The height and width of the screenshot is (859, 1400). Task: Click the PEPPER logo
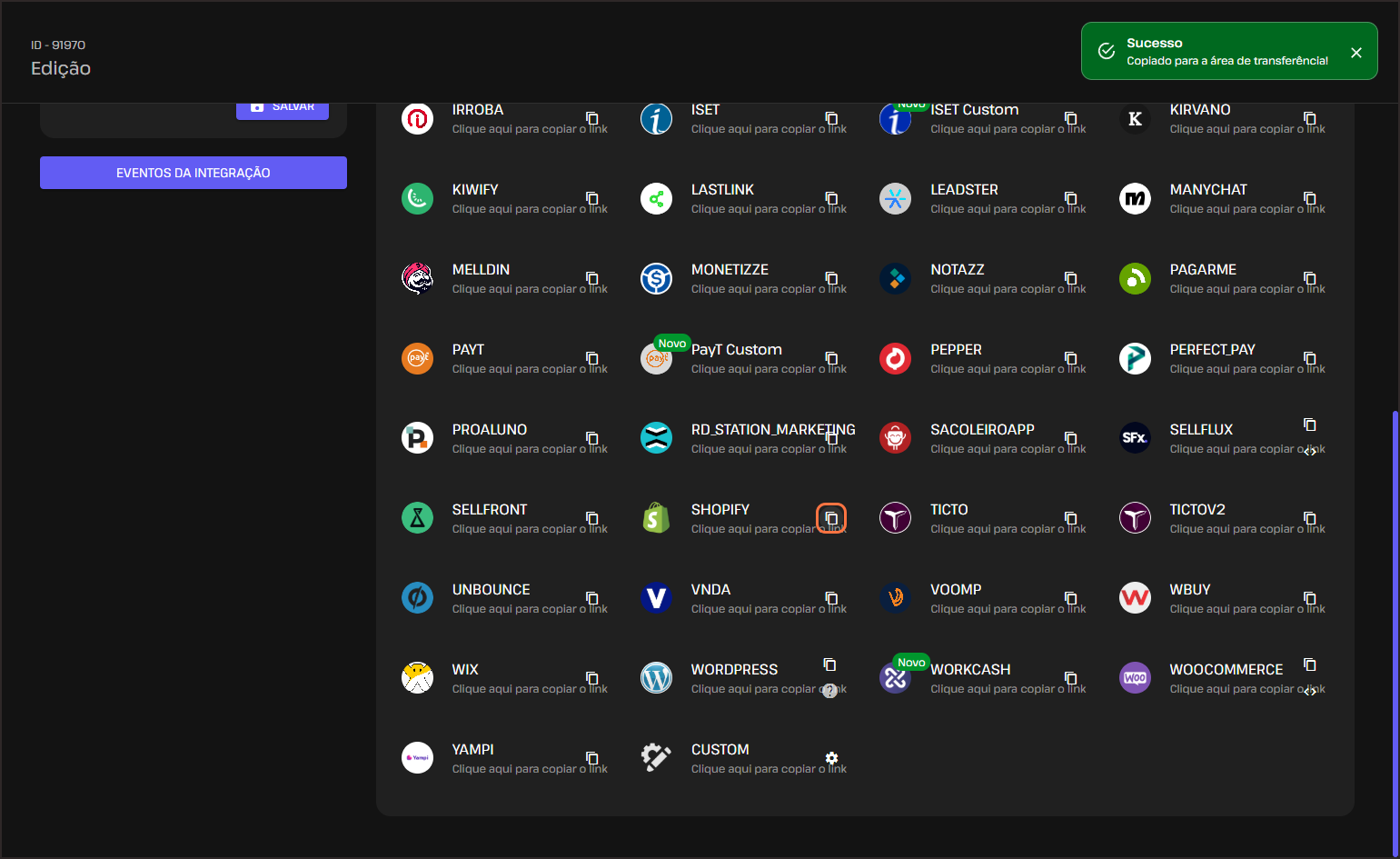click(896, 358)
